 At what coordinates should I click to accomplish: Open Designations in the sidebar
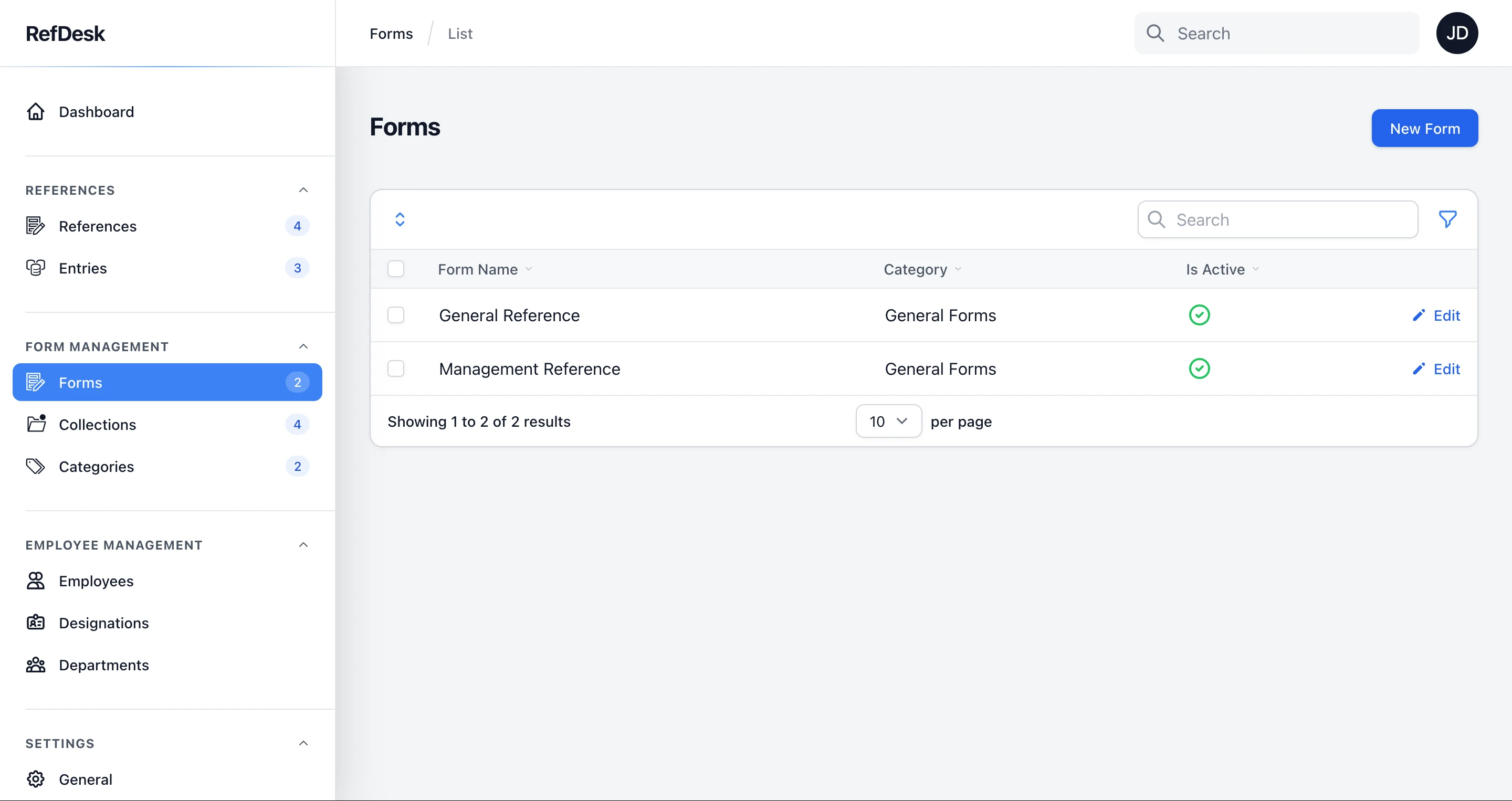(x=167, y=623)
